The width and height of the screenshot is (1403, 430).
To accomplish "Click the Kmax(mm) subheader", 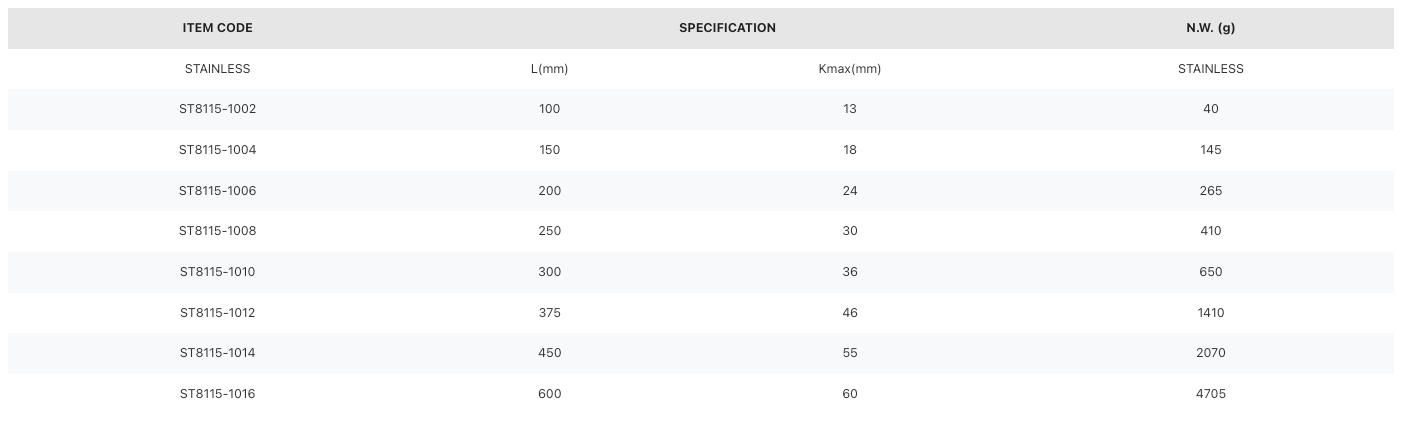I will click(x=849, y=69).
